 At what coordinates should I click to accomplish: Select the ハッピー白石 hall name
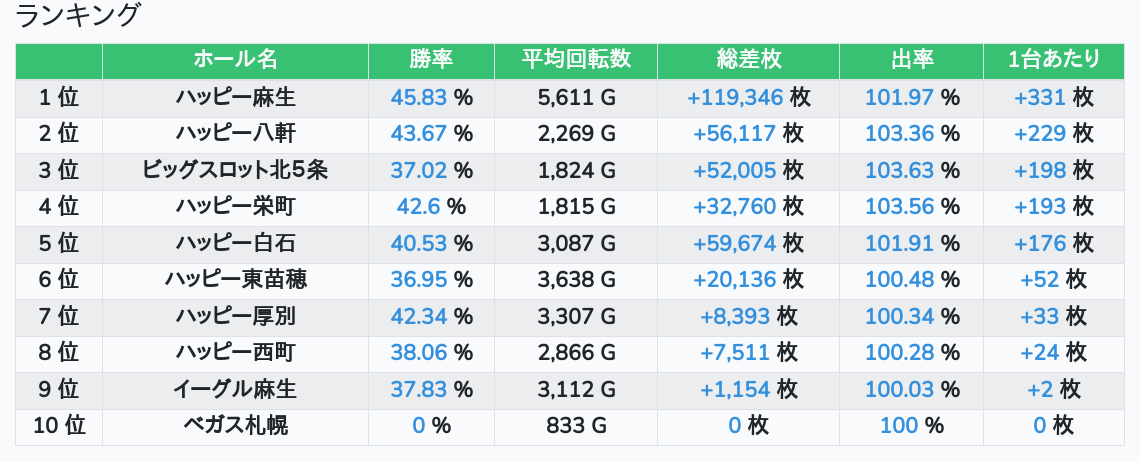235,243
